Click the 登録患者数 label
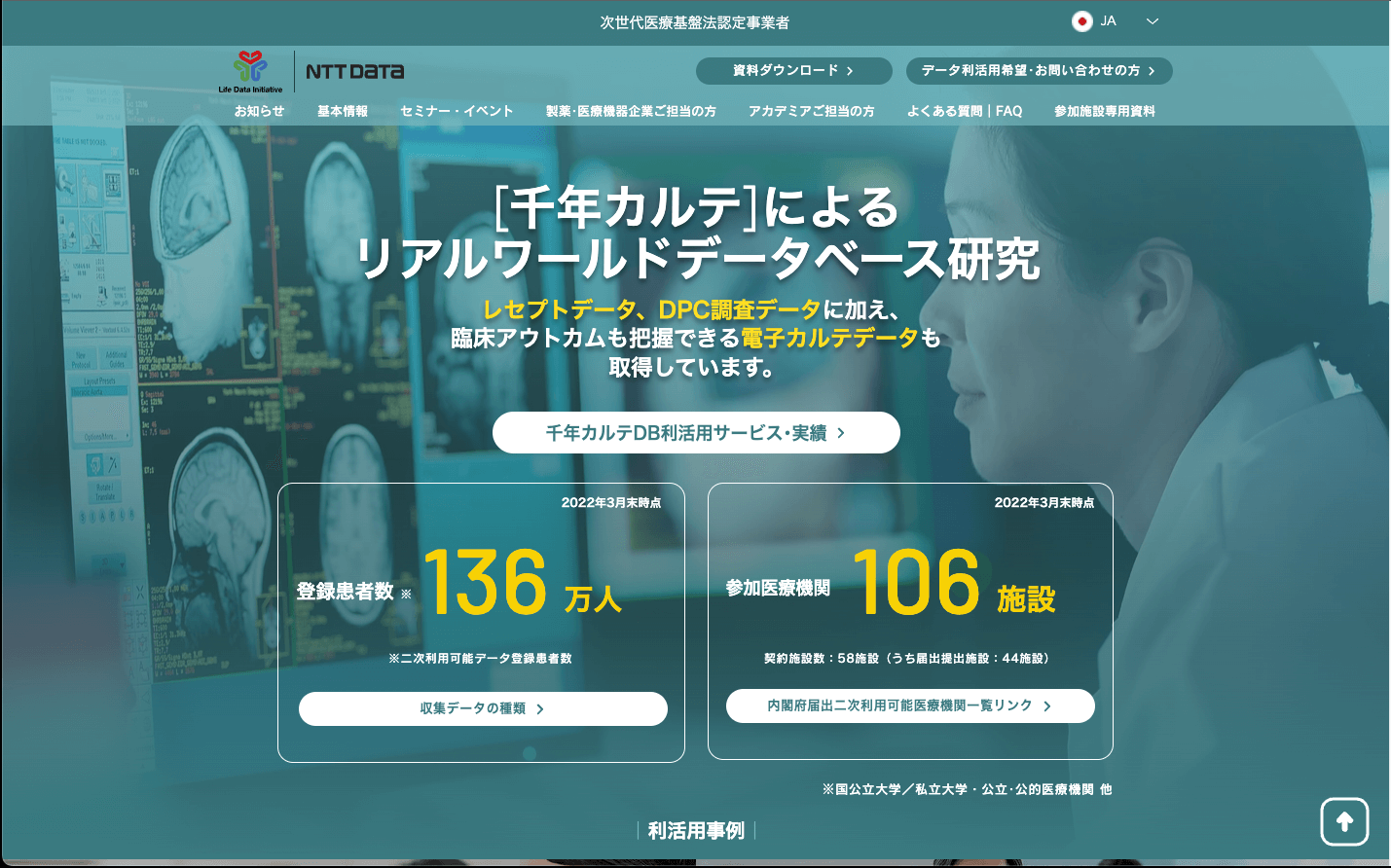Image resolution: width=1391 pixels, height=868 pixels. 346,591
